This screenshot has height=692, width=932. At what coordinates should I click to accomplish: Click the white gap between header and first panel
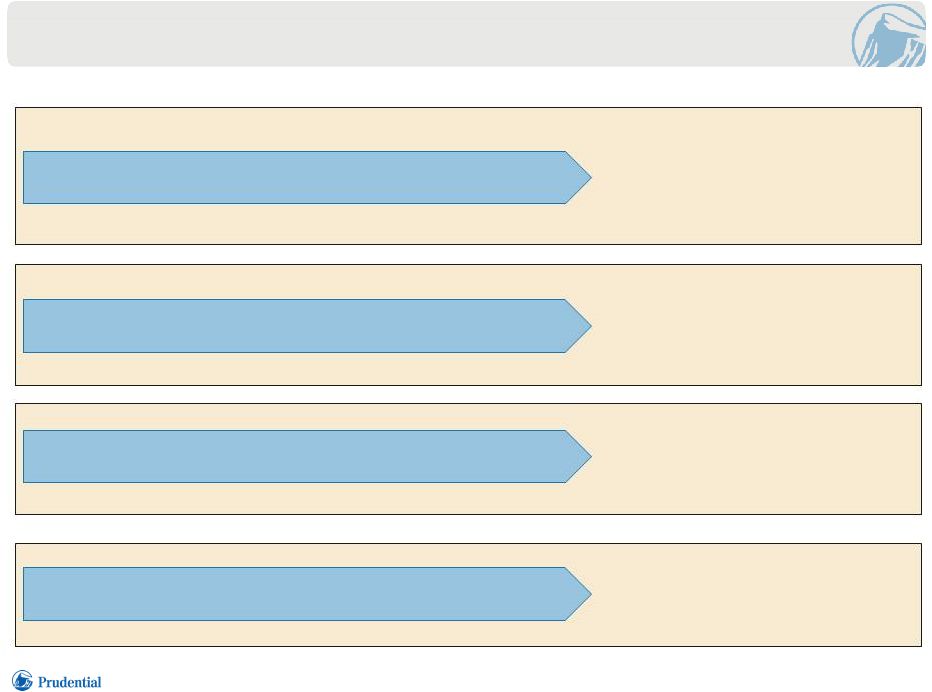tap(468, 87)
